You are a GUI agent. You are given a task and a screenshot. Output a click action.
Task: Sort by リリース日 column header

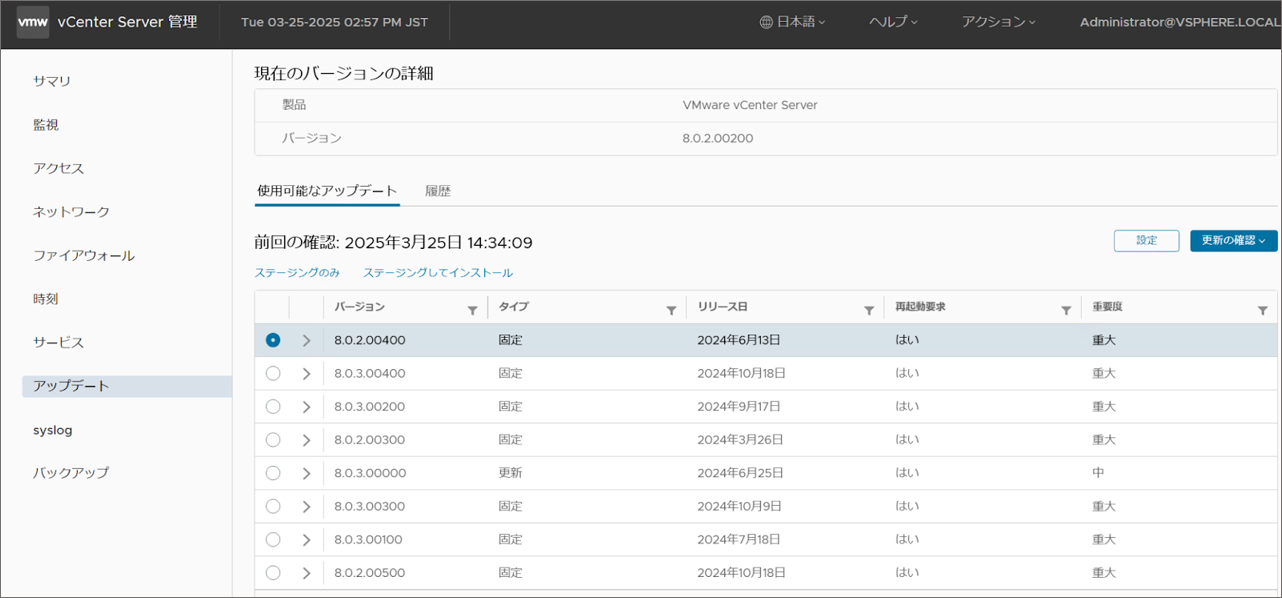click(x=722, y=307)
